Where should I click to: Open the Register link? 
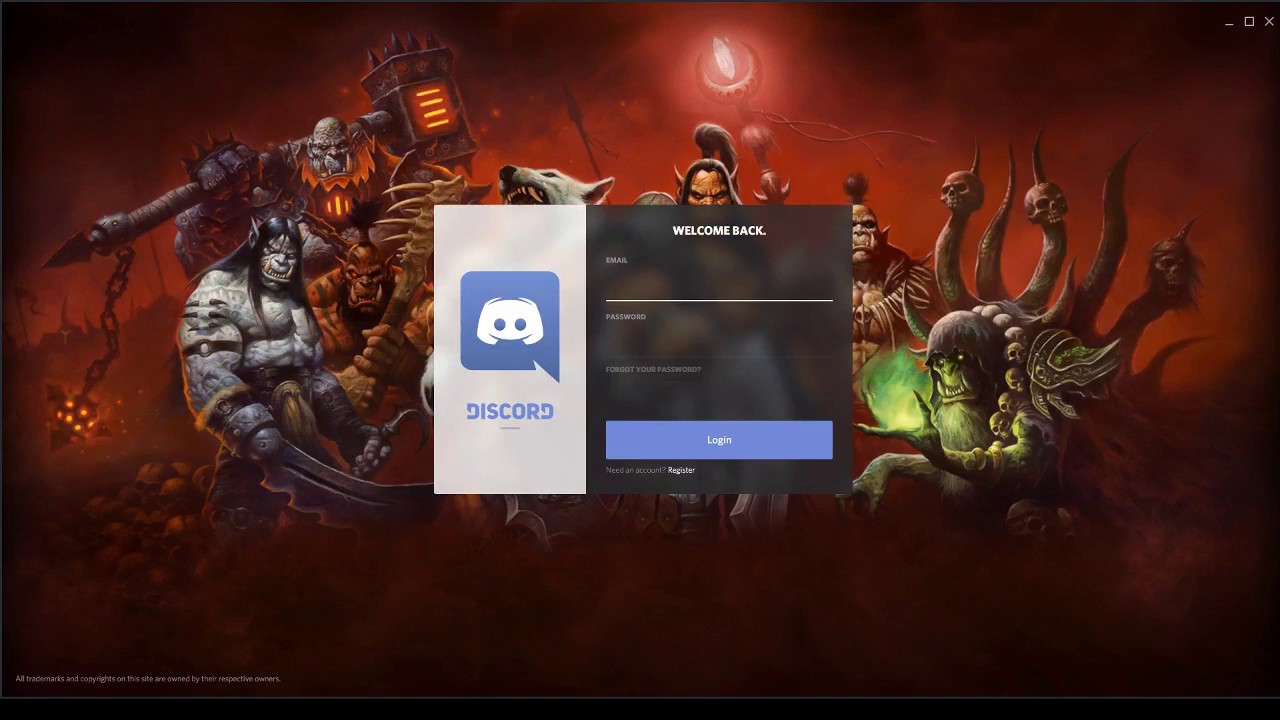[681, 470]
